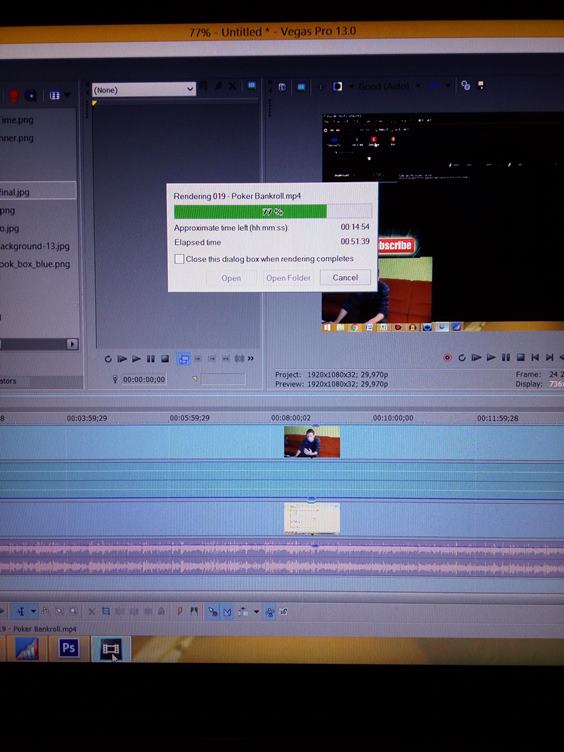Open Photoshop from the Windows taskbar
This screenshot has width=564, height=752.
(x=68, y=648)
